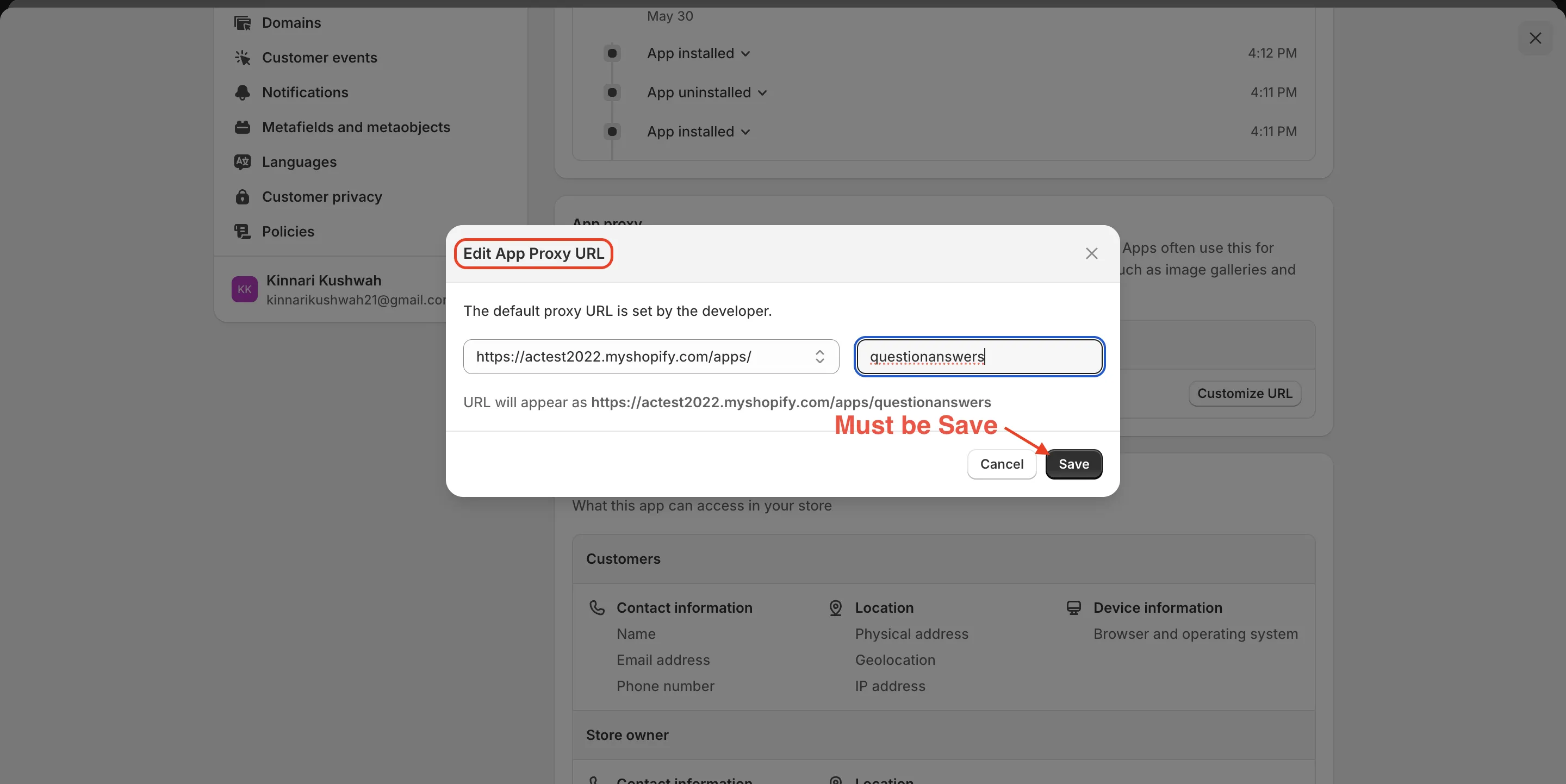The image size is (1566, 784).
Task: Open Customer events settings
Action: click(x=320, y=58)
